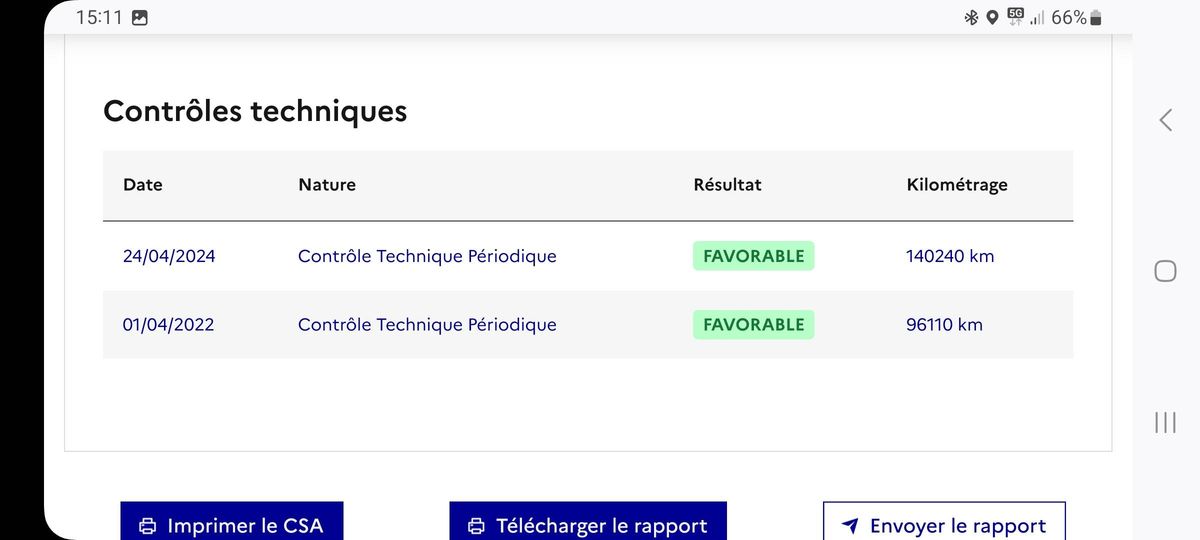Select the Nature column header
The image size is (1200, 540).
327,185
